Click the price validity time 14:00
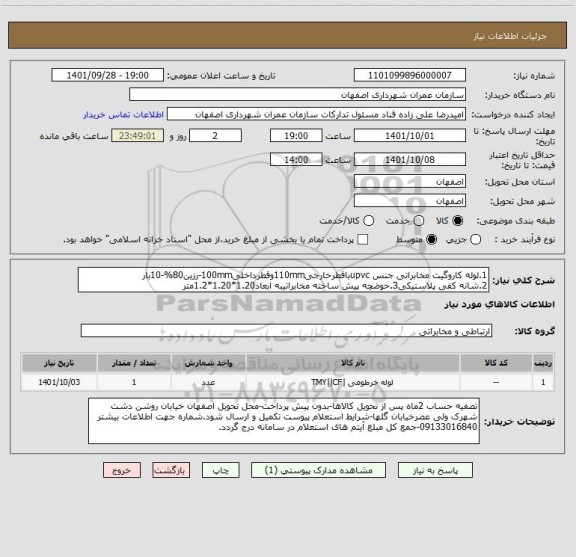Viewport: 576px width, 557px height. tap(296, 159)
